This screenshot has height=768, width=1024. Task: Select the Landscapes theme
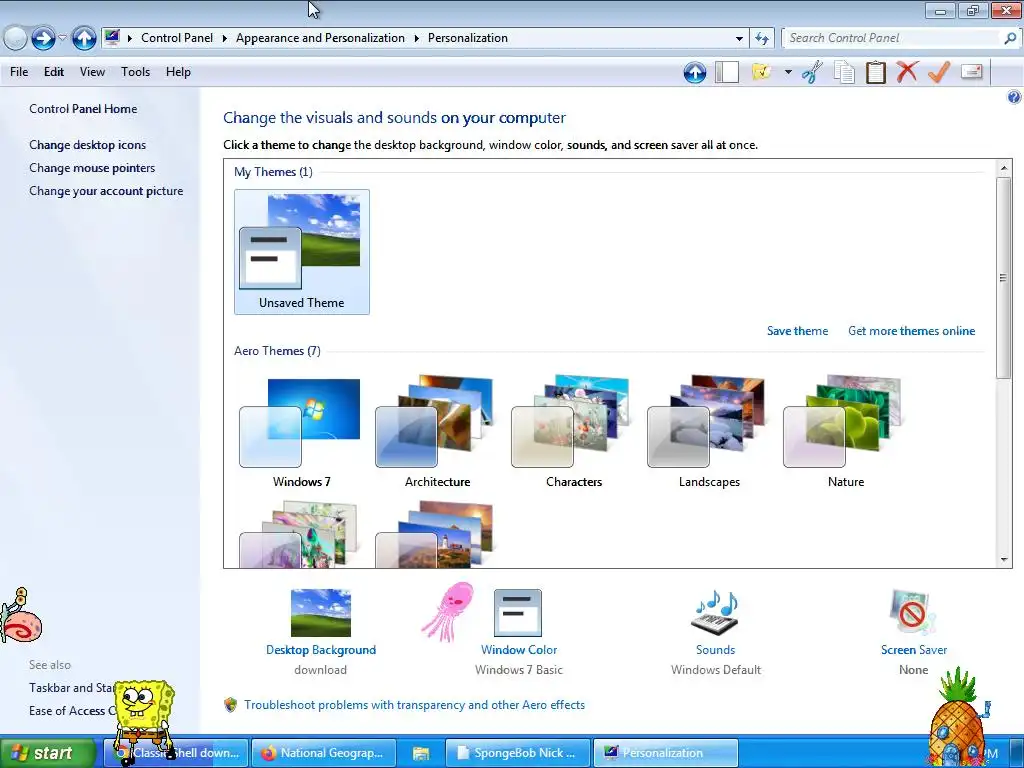pos(709,432)
